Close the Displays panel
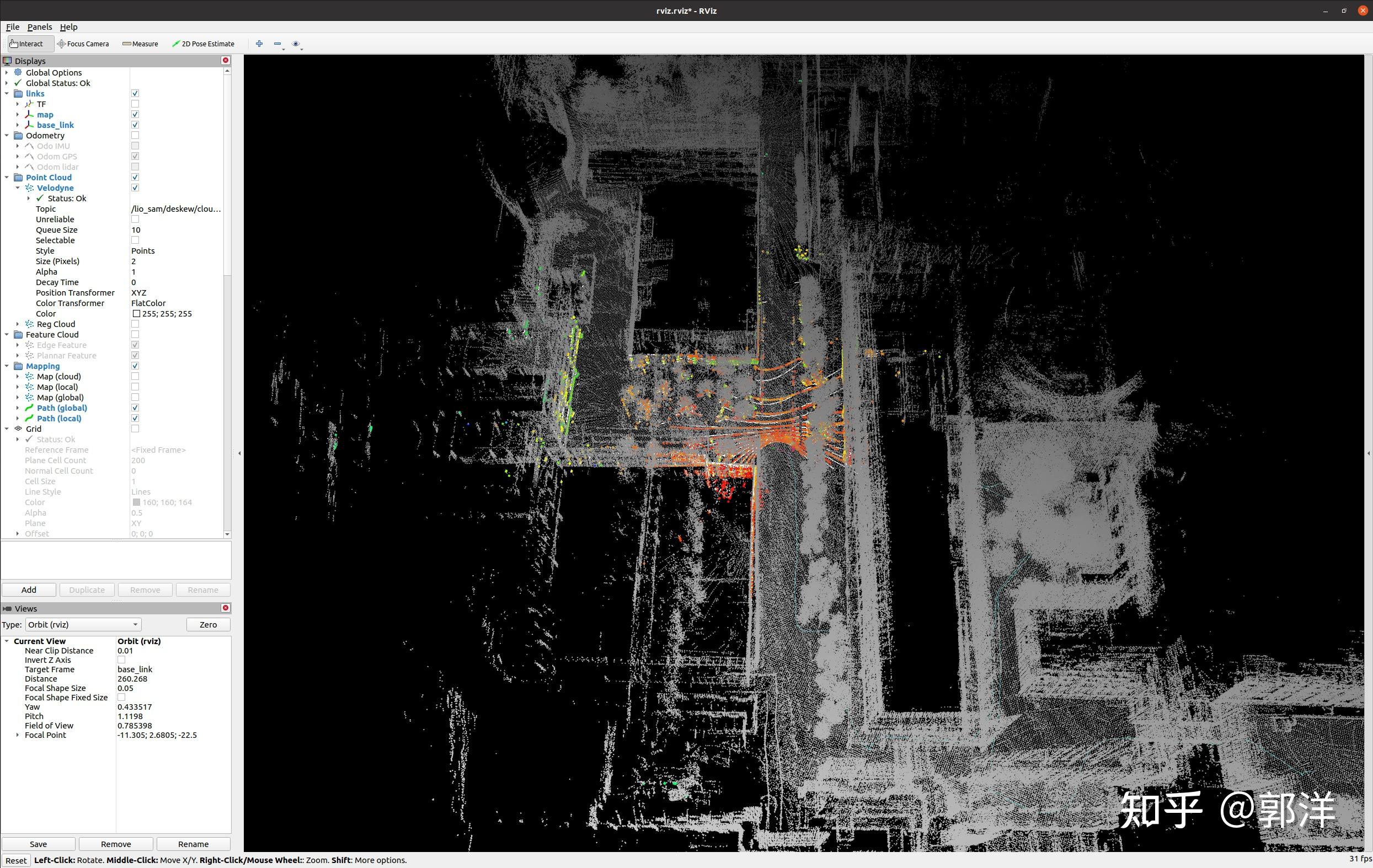 click(226, 61)
